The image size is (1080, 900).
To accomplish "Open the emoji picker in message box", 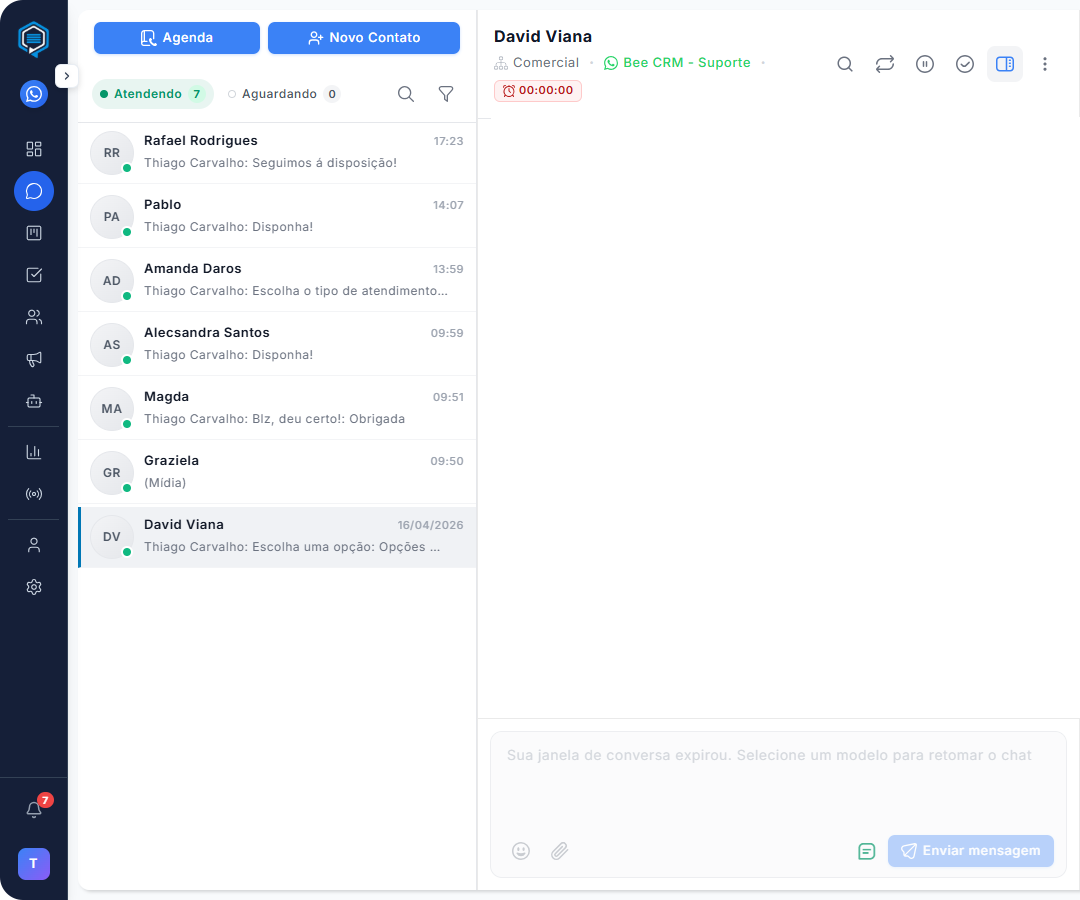I will tap(521, 851).
